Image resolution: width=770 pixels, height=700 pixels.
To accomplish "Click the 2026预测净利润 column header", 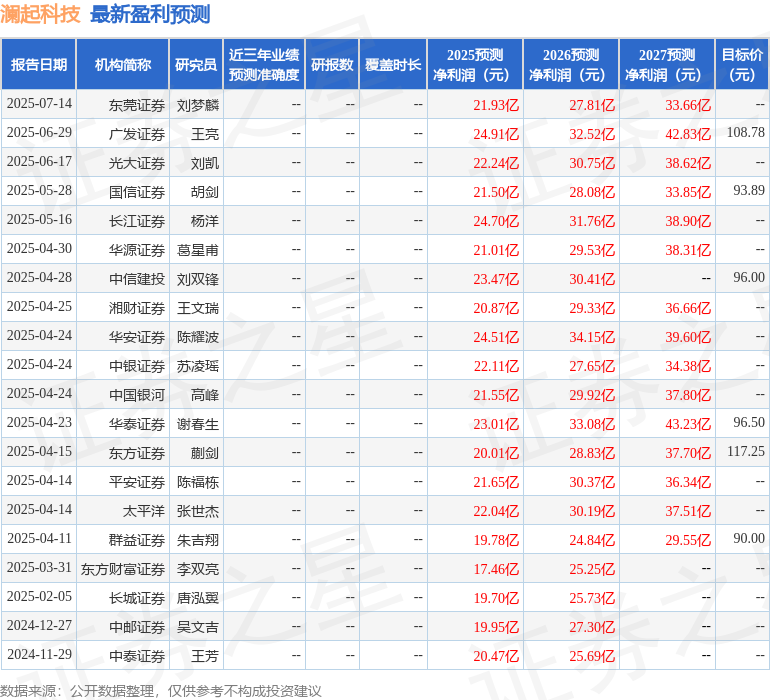I will [571, 65].
